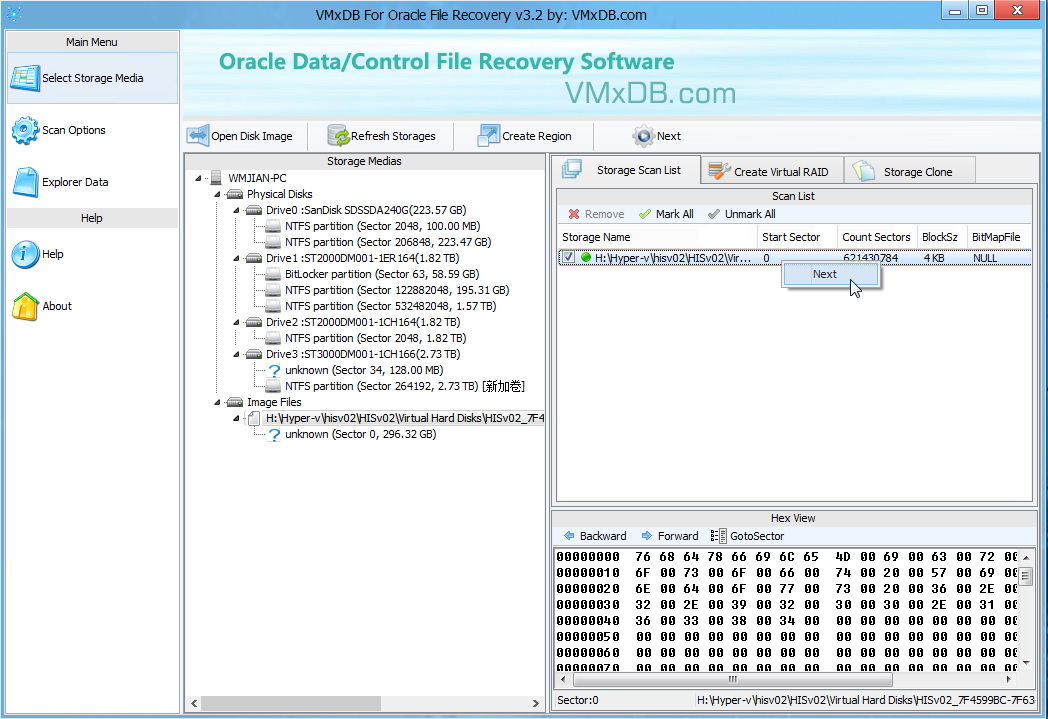1048x719 pixels.
Task: Open Explorer Data page icon
Action: (26, 182)
